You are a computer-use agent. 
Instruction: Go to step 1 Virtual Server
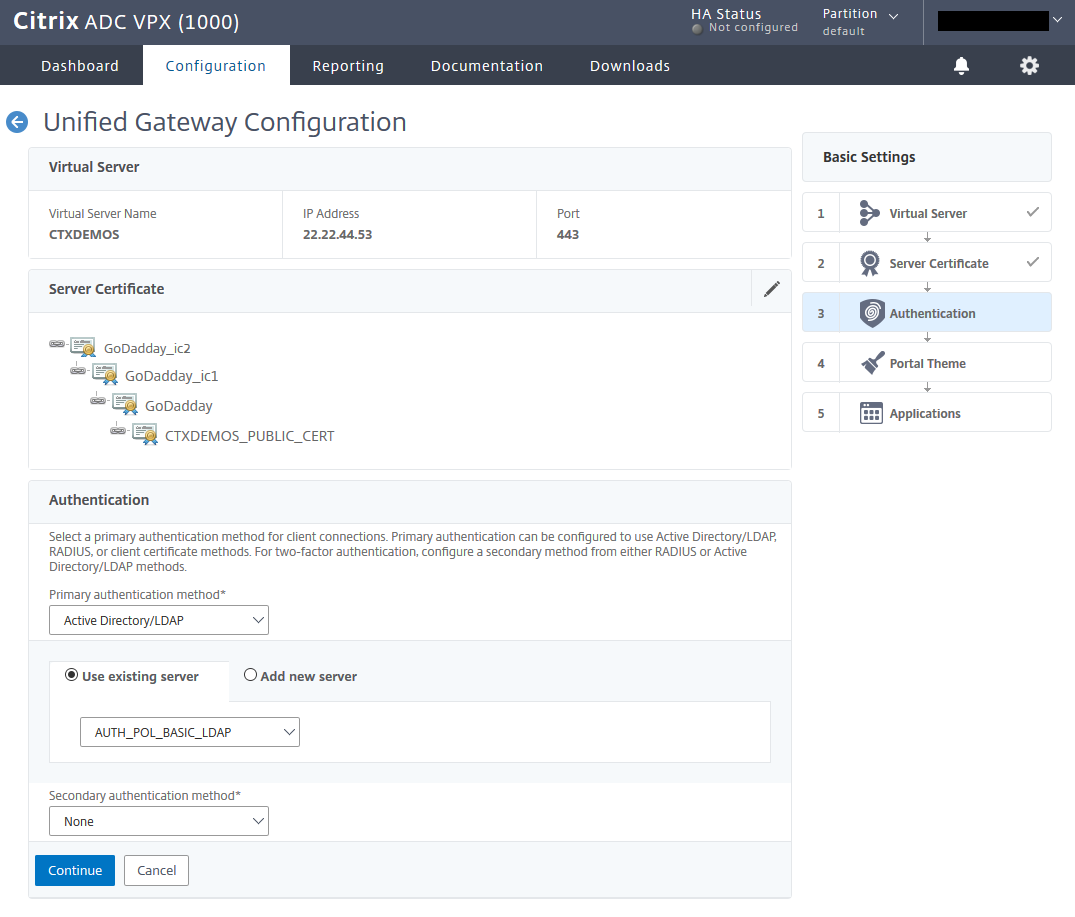pyautogui.click(x=927, y=213)
